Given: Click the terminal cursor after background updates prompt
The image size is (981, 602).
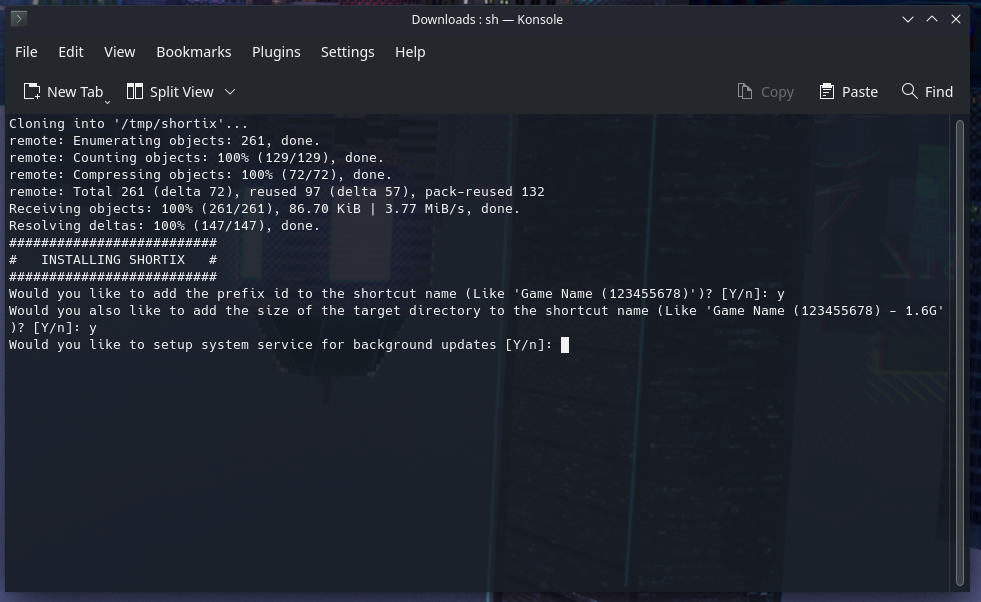Looking at the screenshot, I should click(565, 345).
